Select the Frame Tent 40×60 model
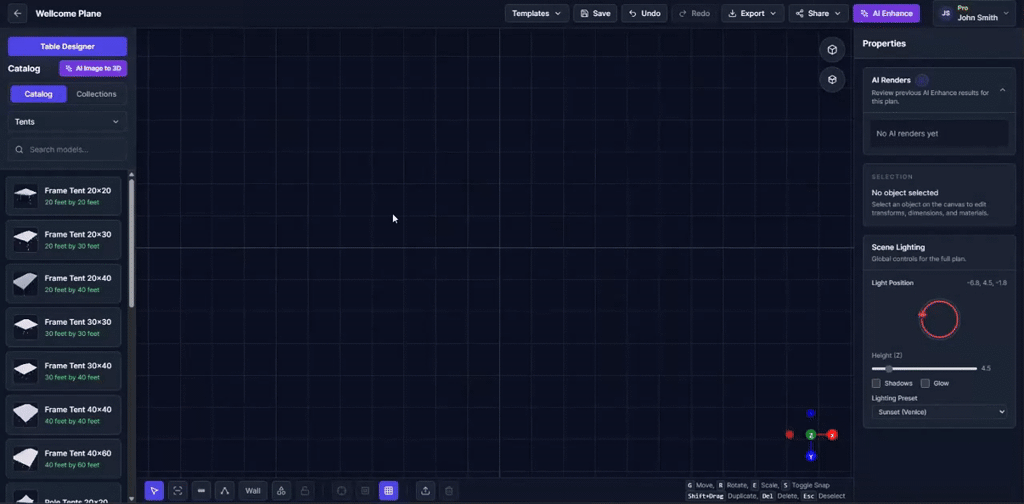 [63, 458]
